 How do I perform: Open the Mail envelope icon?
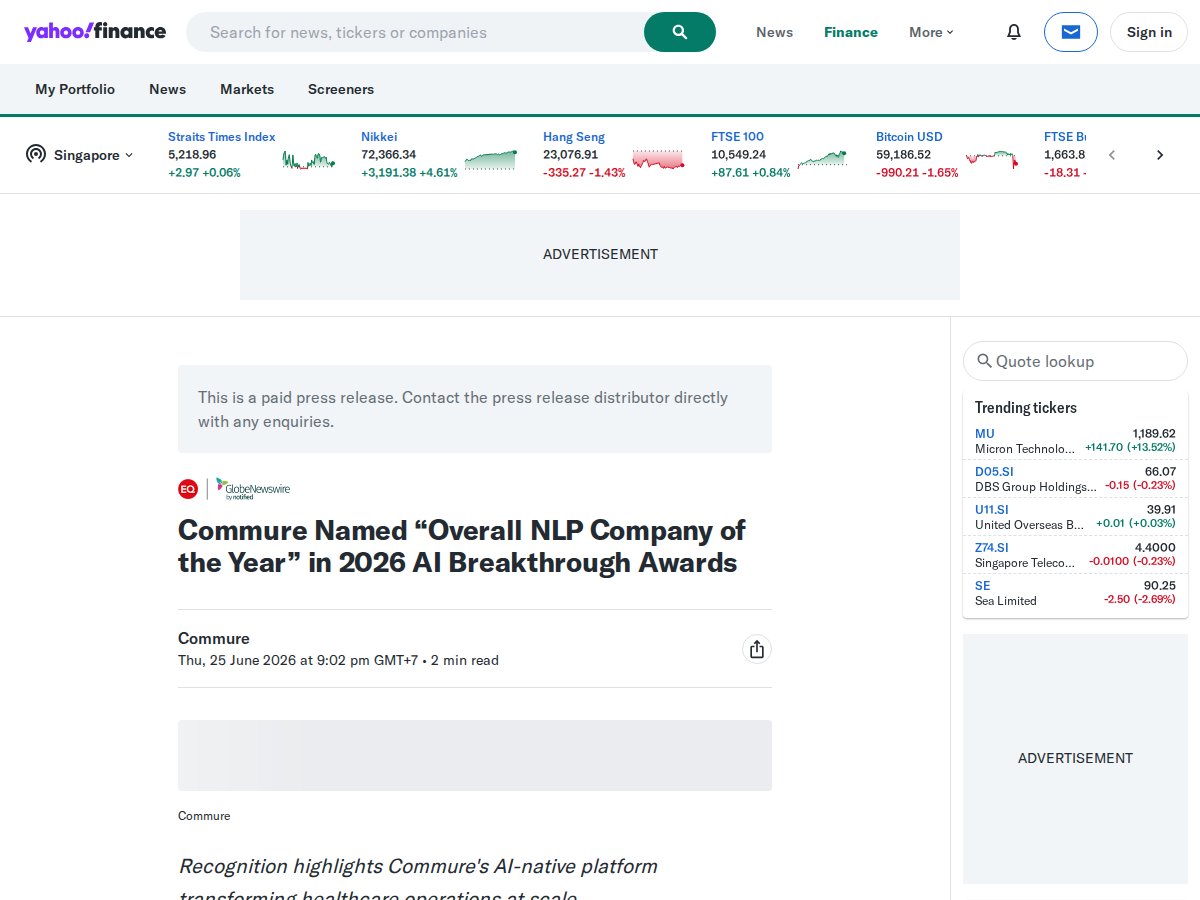1071,32
